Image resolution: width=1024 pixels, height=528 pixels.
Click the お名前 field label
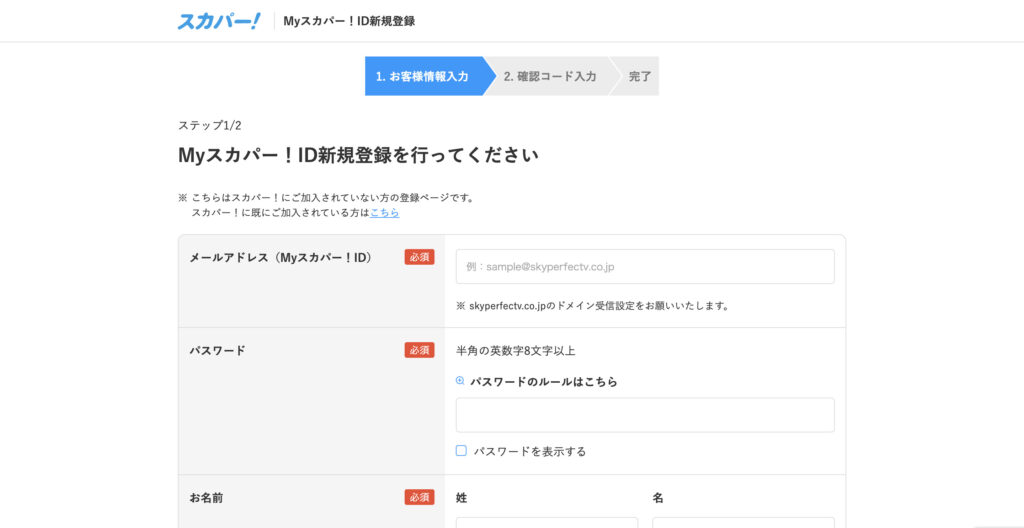click(206, 498)
